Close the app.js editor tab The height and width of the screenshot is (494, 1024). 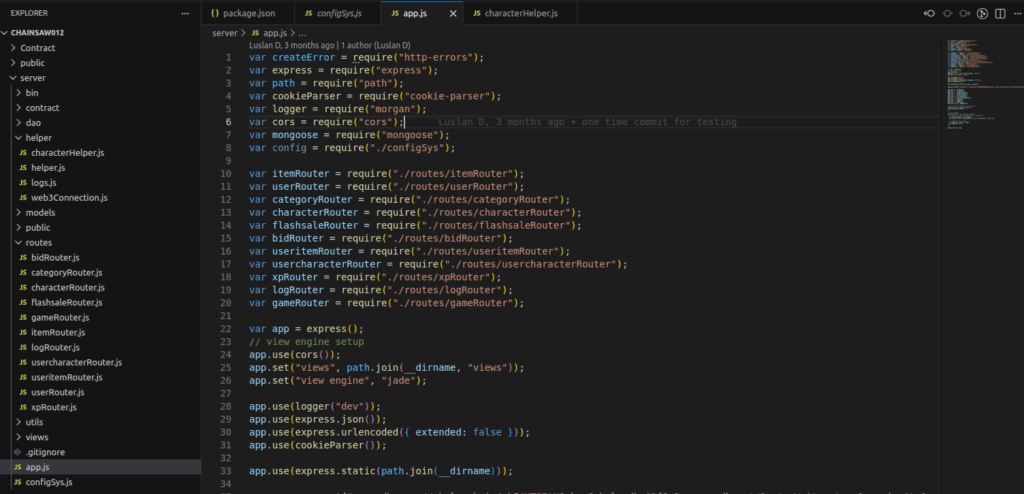[454, 14]
